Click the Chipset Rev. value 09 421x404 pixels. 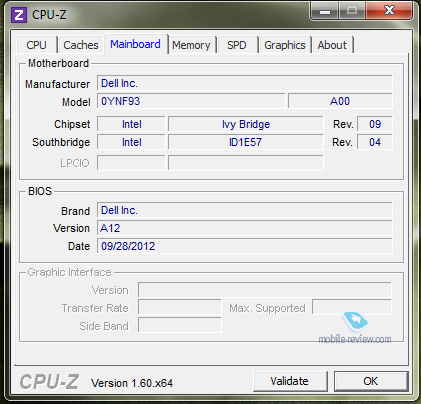(375, 124)
